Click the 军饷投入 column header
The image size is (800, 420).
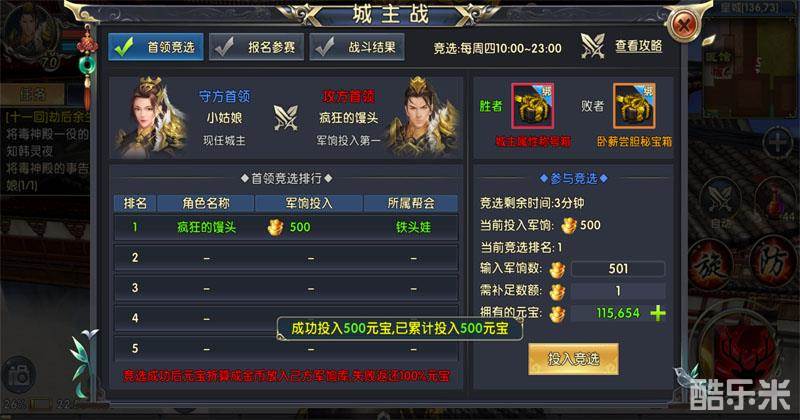(x=309, y=203)
